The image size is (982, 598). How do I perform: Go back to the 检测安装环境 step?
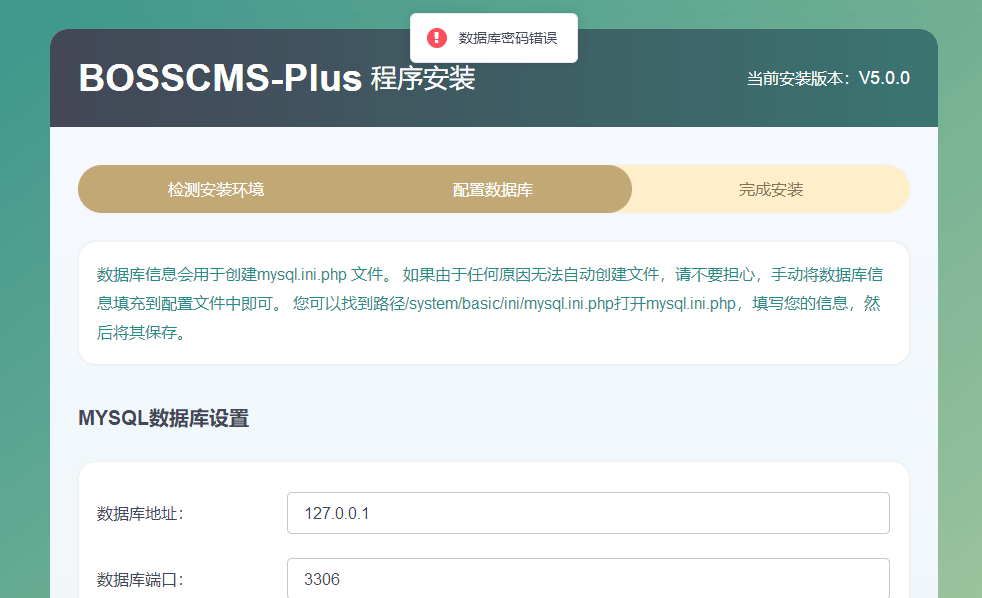[216, 189]
